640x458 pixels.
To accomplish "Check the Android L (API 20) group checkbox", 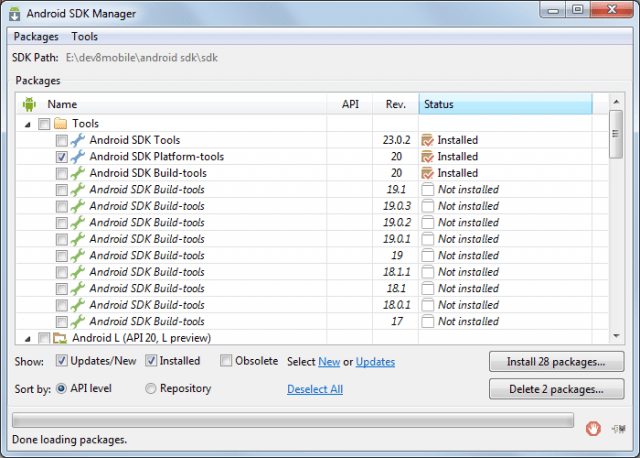I will (x=44, y=338).
